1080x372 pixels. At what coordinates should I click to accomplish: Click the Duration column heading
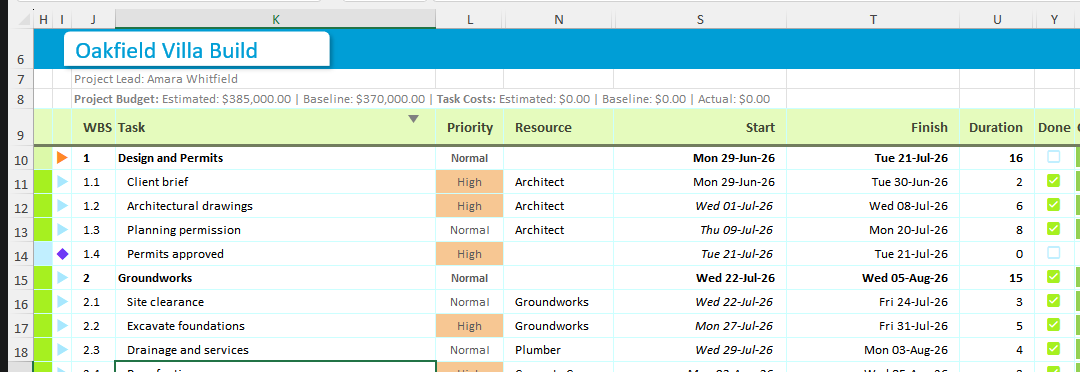coord(995,127)
